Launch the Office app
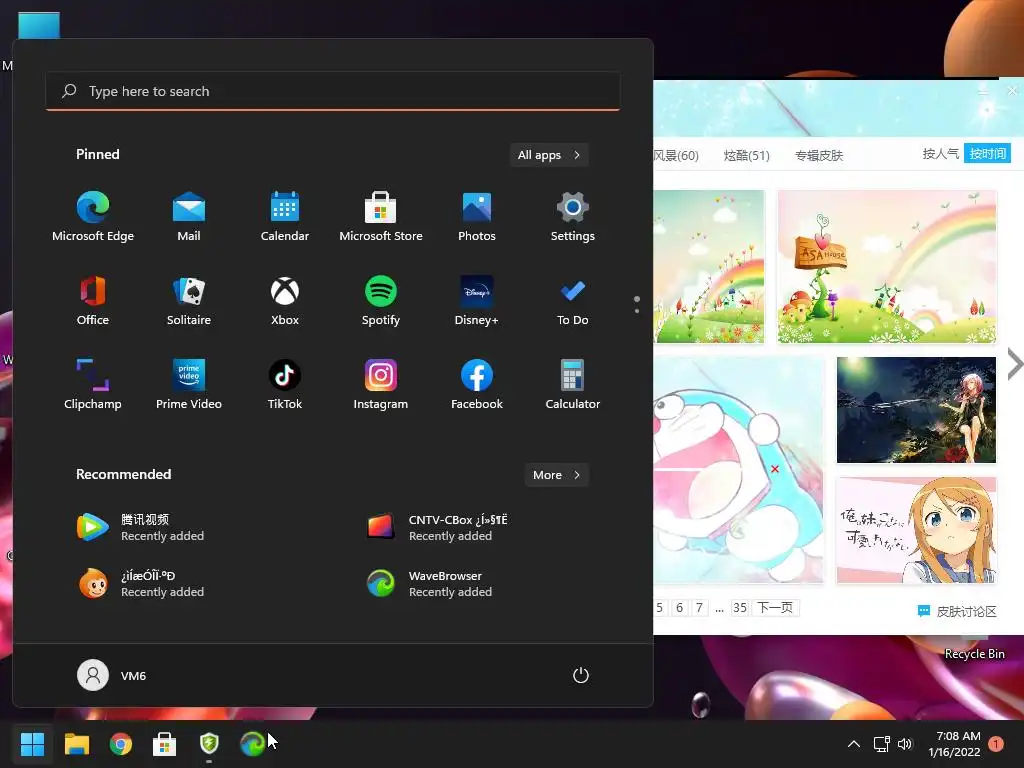 93,300
